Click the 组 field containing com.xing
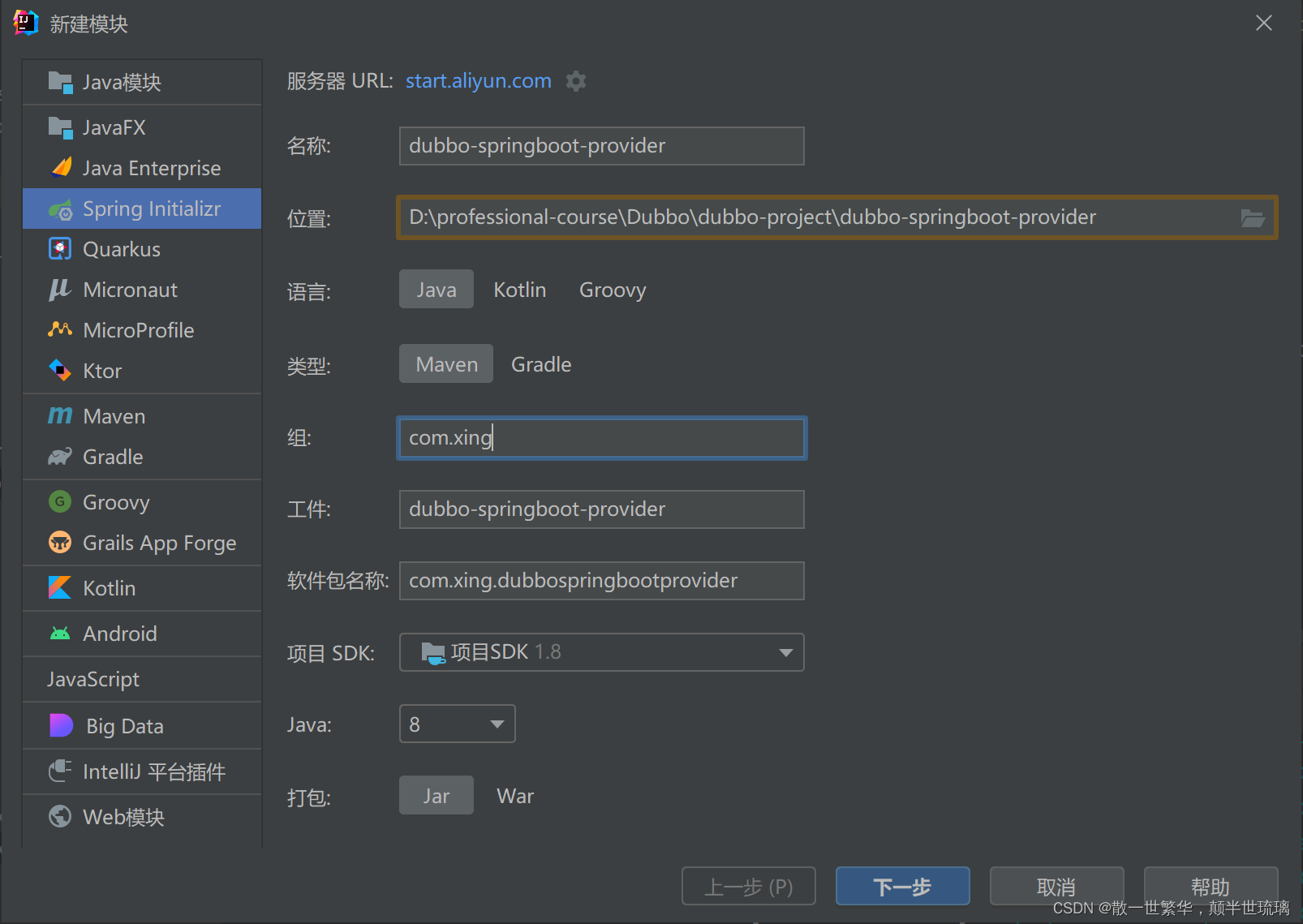The width and height of the screenshot is (1303, 924). coord(602,438)
